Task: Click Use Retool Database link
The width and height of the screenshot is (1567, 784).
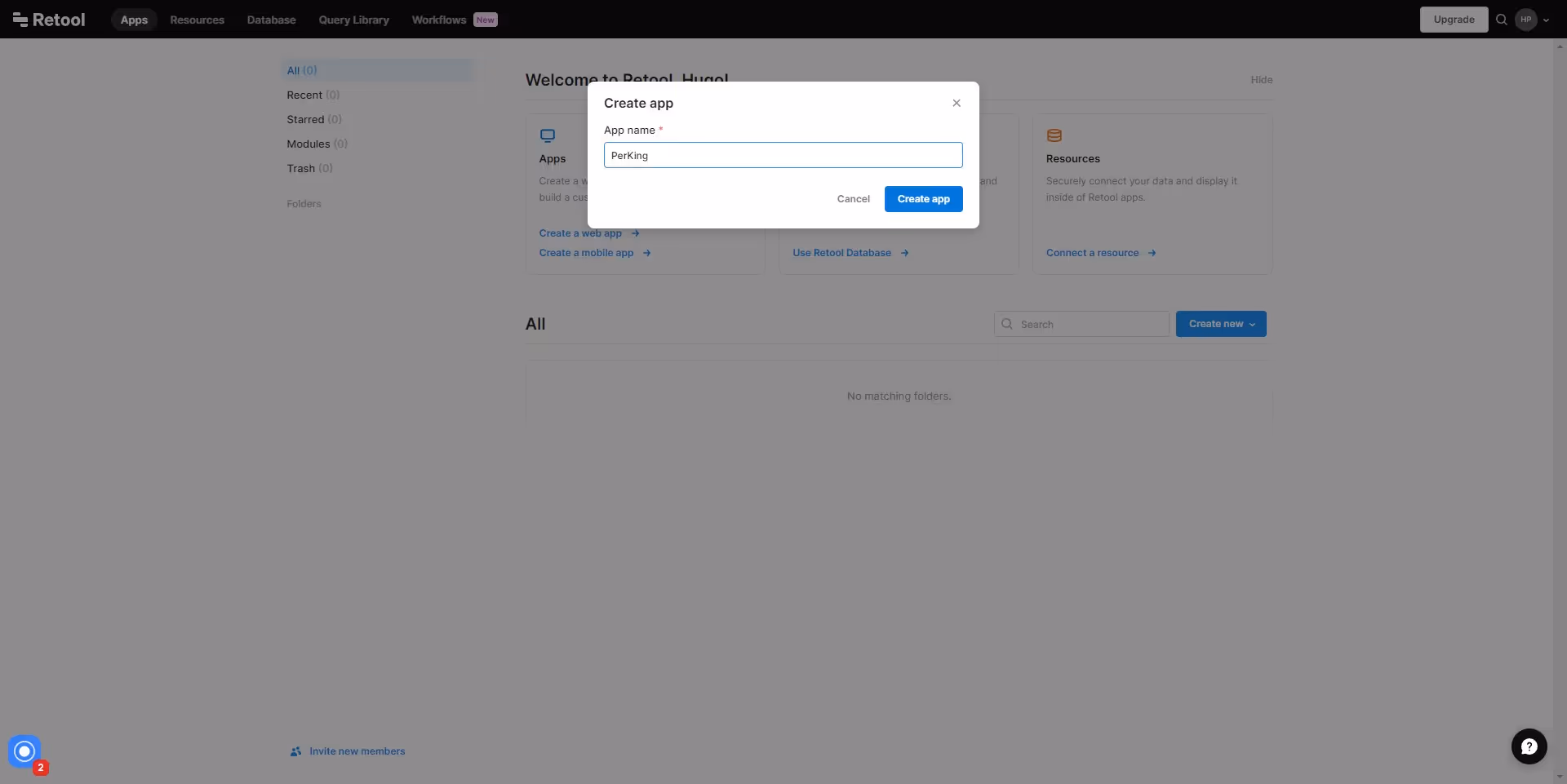Action: 841,253
